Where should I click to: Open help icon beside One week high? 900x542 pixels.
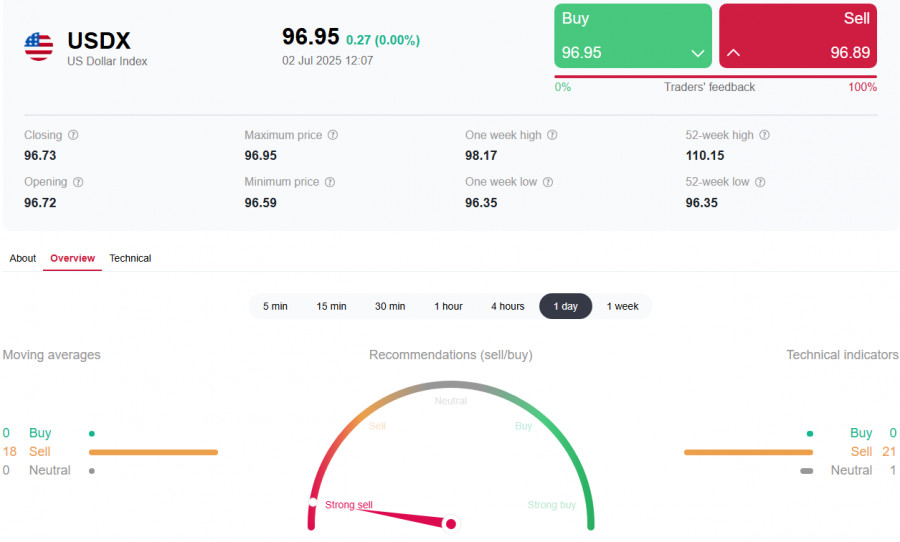coord(552,135)
